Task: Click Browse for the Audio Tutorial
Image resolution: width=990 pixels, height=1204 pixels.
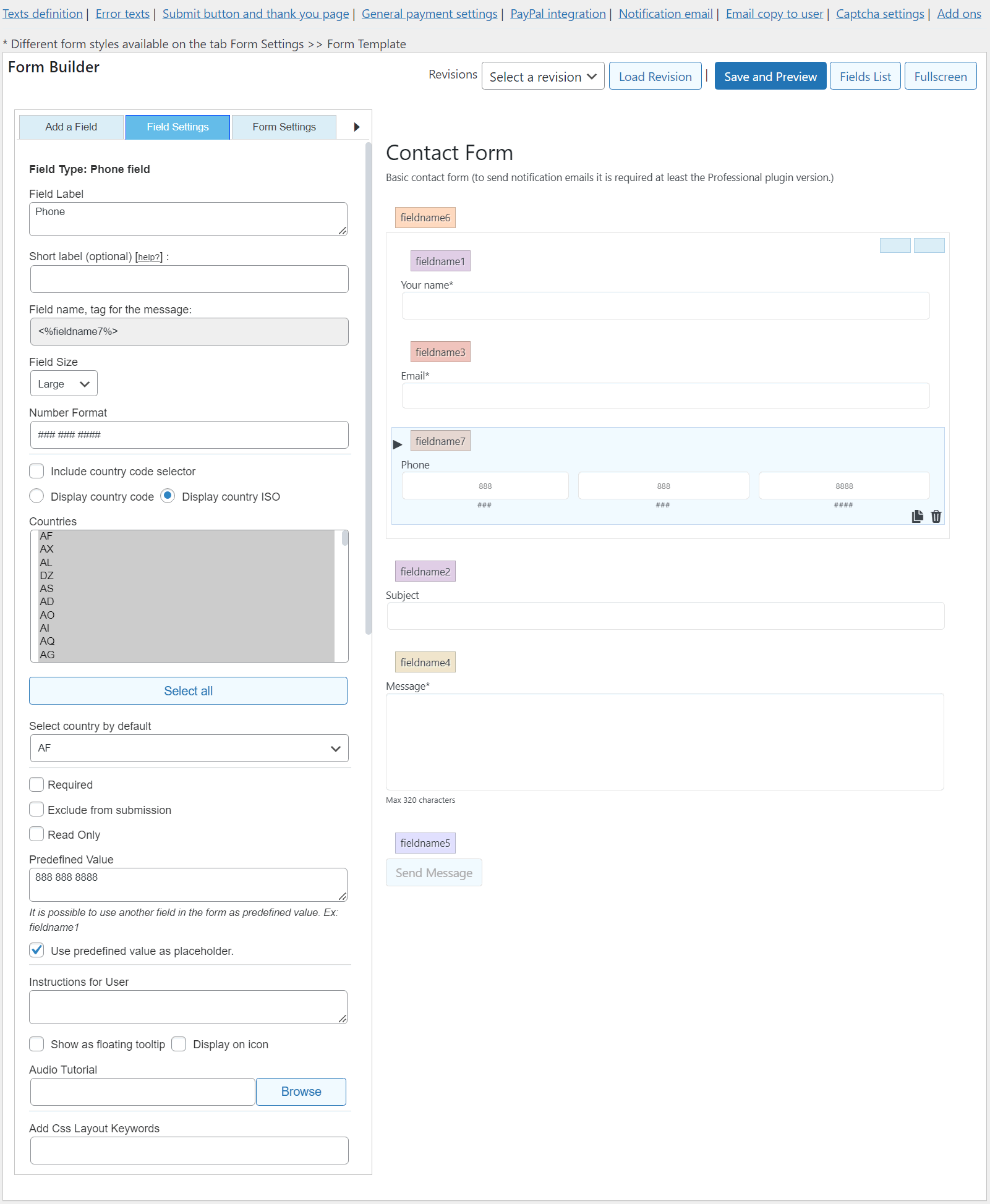Action: click(301, 1092)
